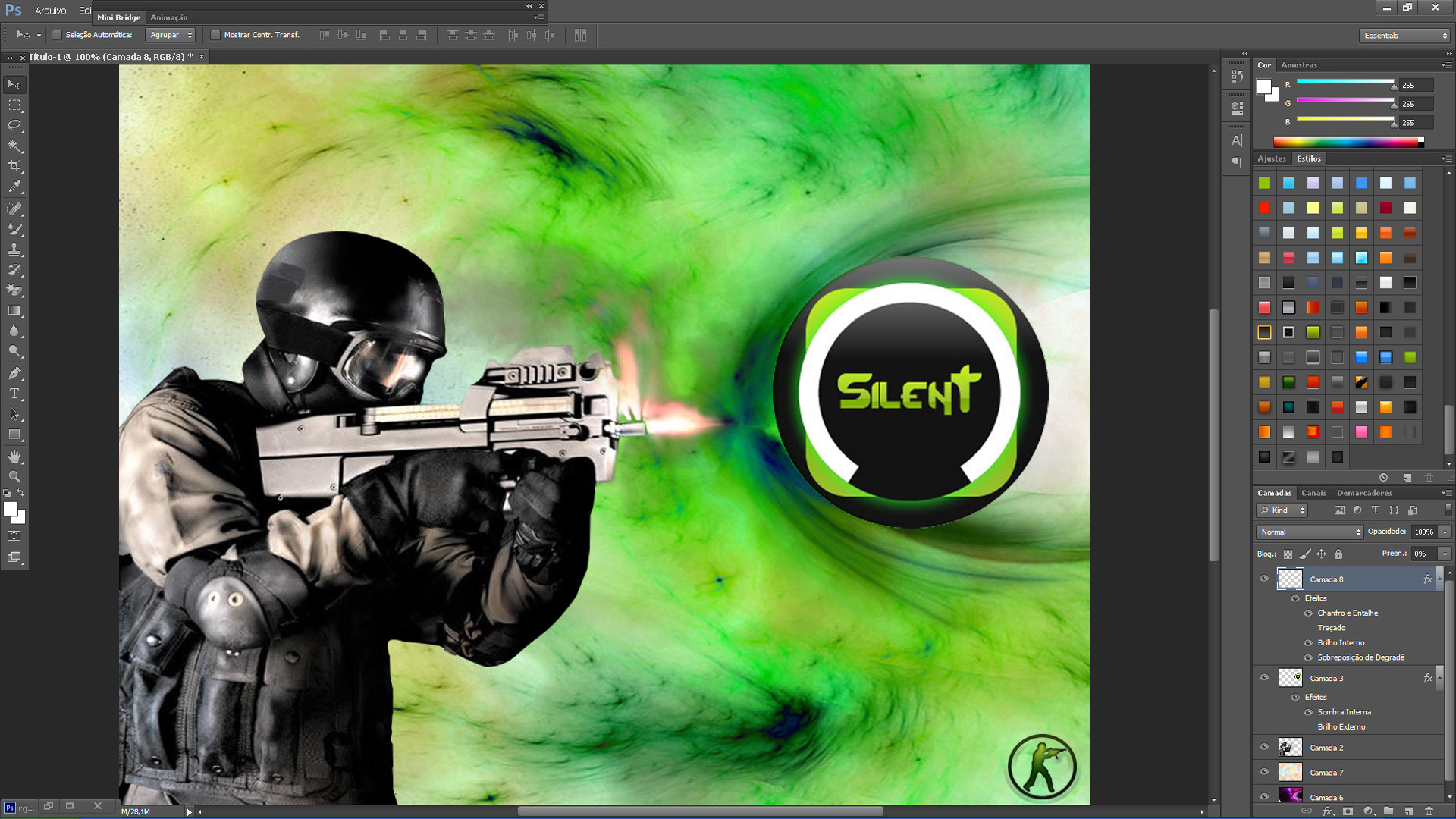Open the Camadas panel options menu
This screenshot has height=819, width=1456.
coord(1447,493)
